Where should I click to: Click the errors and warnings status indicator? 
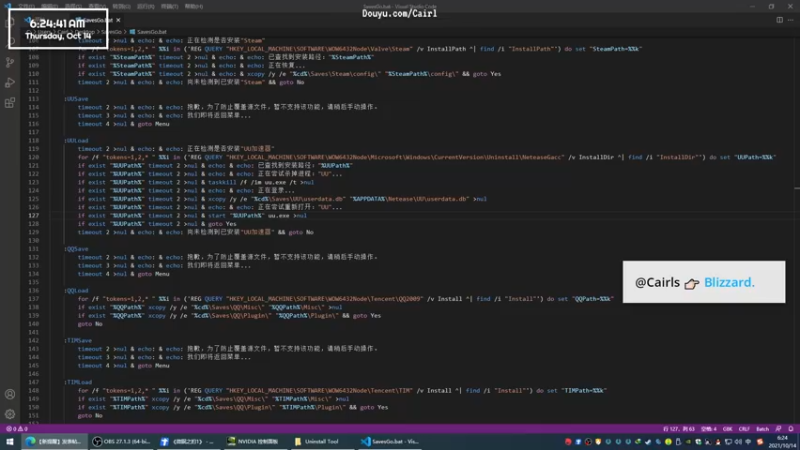16,429
